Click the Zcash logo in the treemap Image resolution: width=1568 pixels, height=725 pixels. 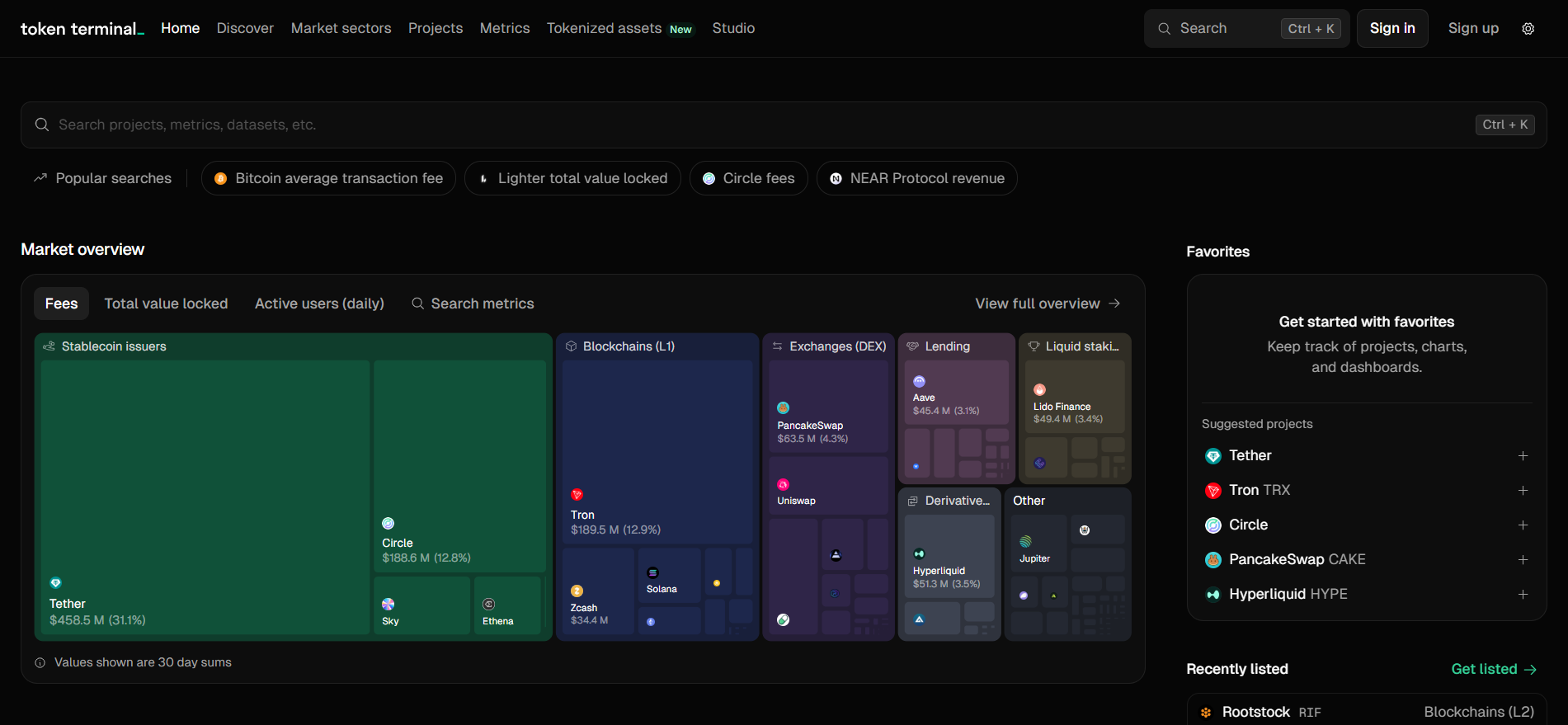pos(577,591)
